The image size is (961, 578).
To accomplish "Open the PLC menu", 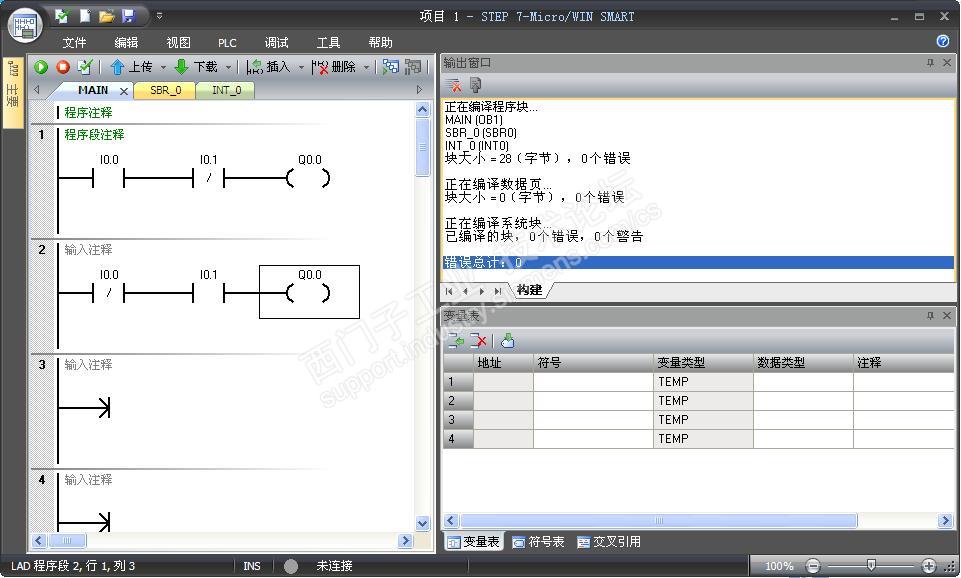I will pos(227,42).
